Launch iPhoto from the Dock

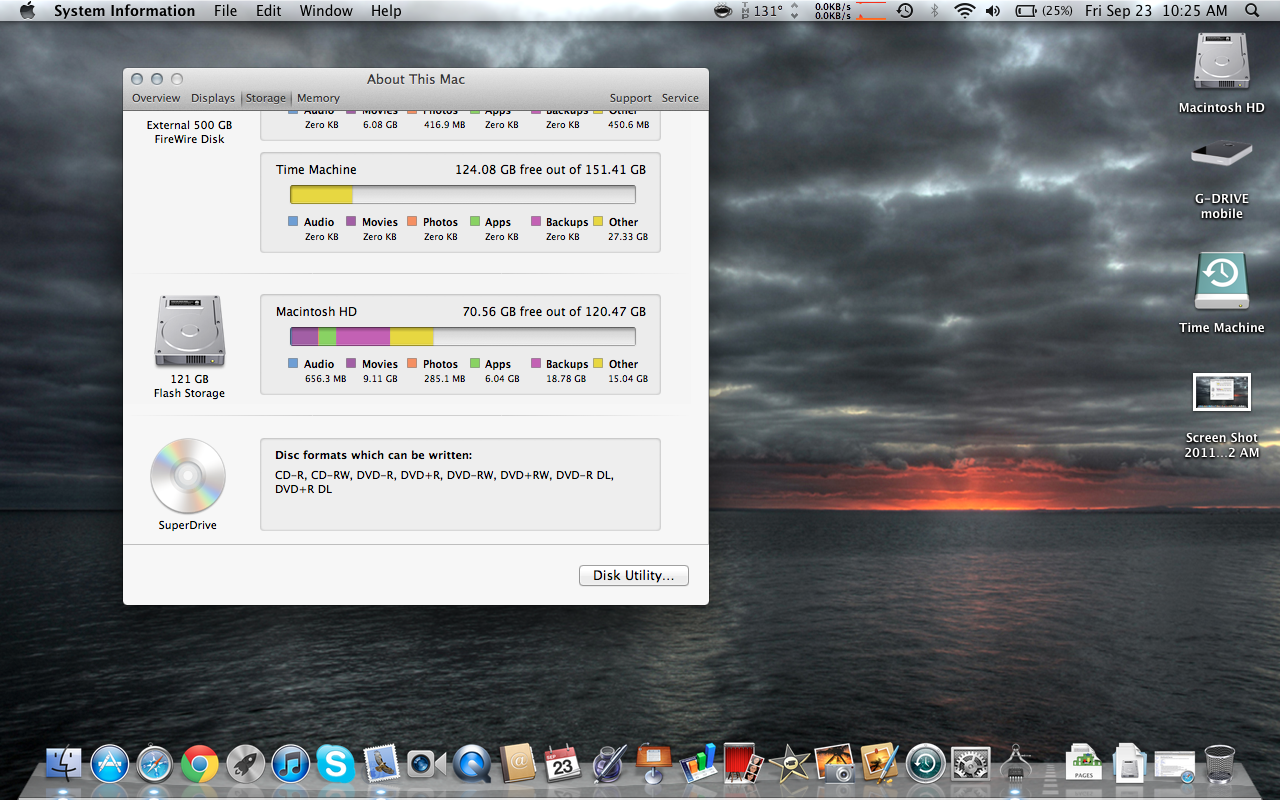(835, 765)
